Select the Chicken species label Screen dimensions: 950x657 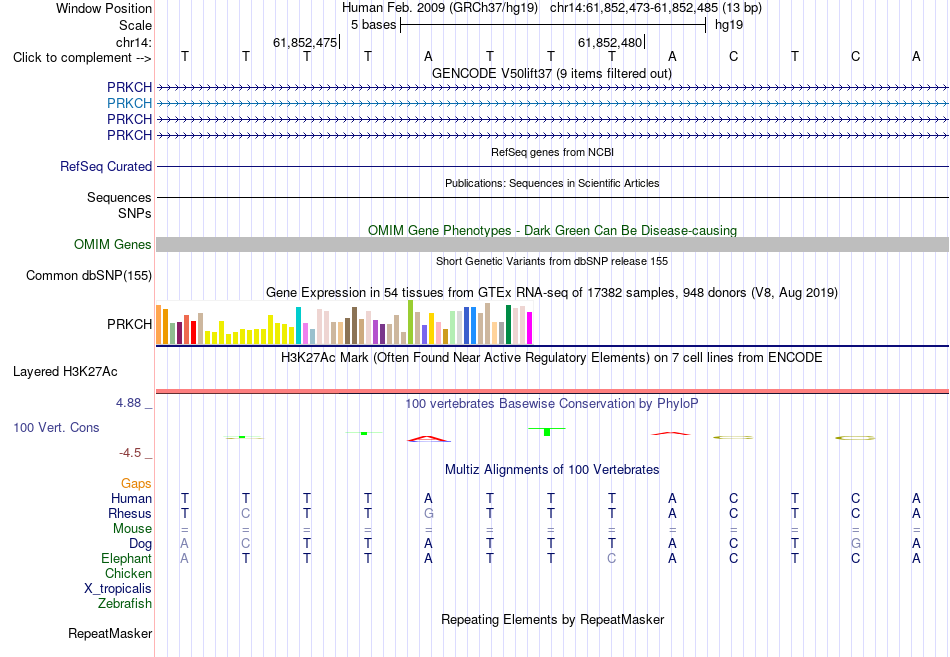[128, 573]
